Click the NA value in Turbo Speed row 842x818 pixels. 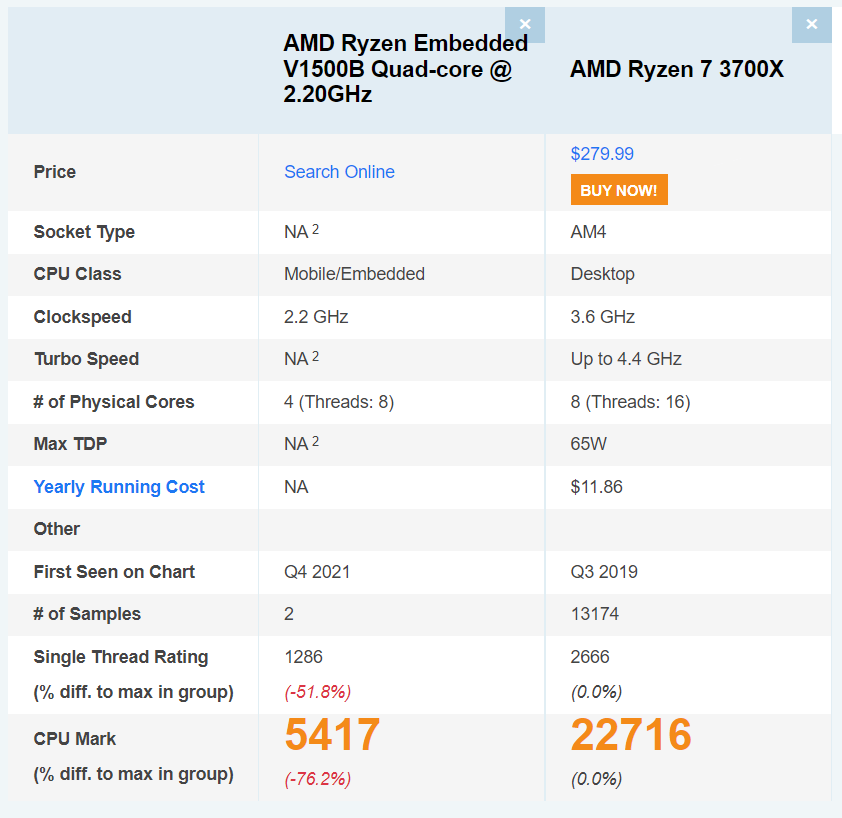click(301, 358)
